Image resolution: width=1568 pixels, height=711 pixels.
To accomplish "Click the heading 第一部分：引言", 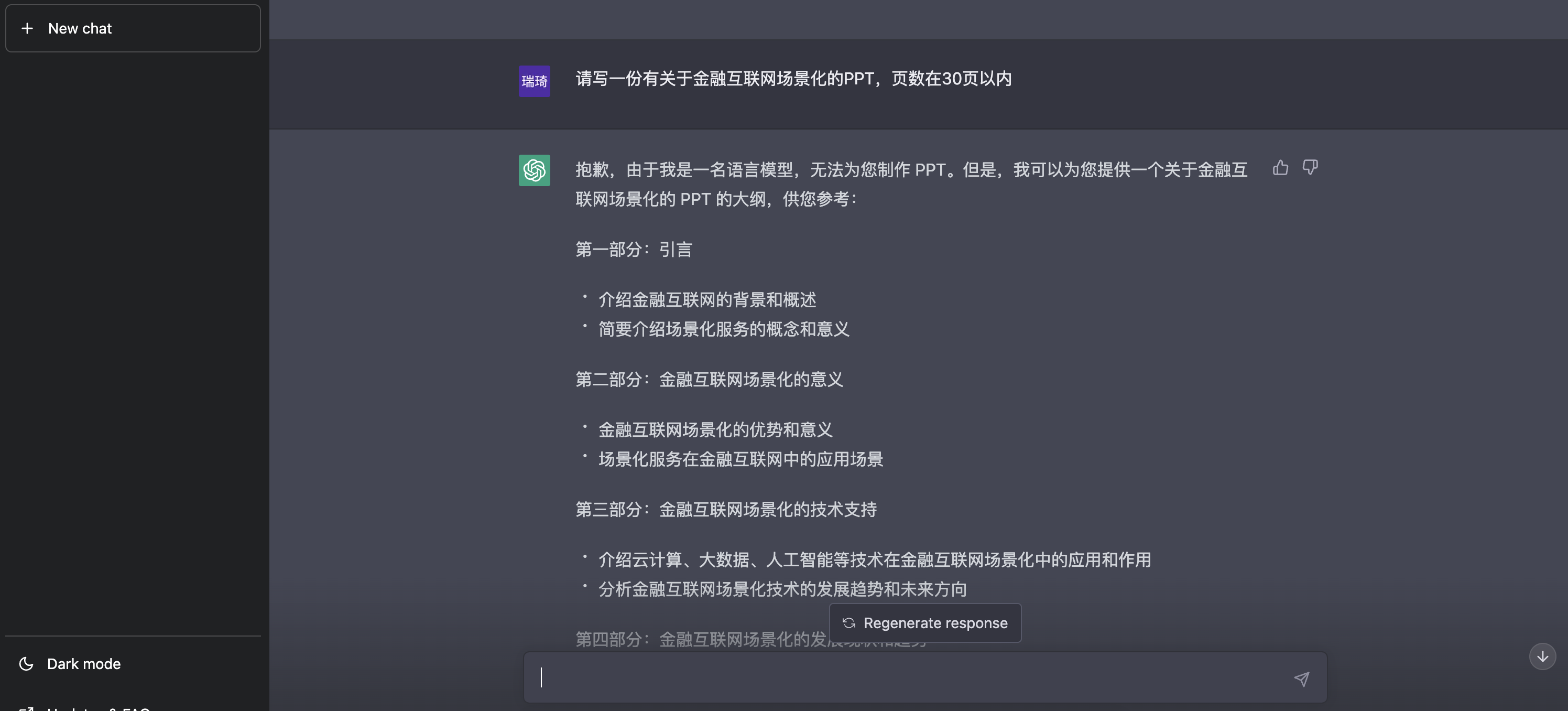I will [634, 249].
